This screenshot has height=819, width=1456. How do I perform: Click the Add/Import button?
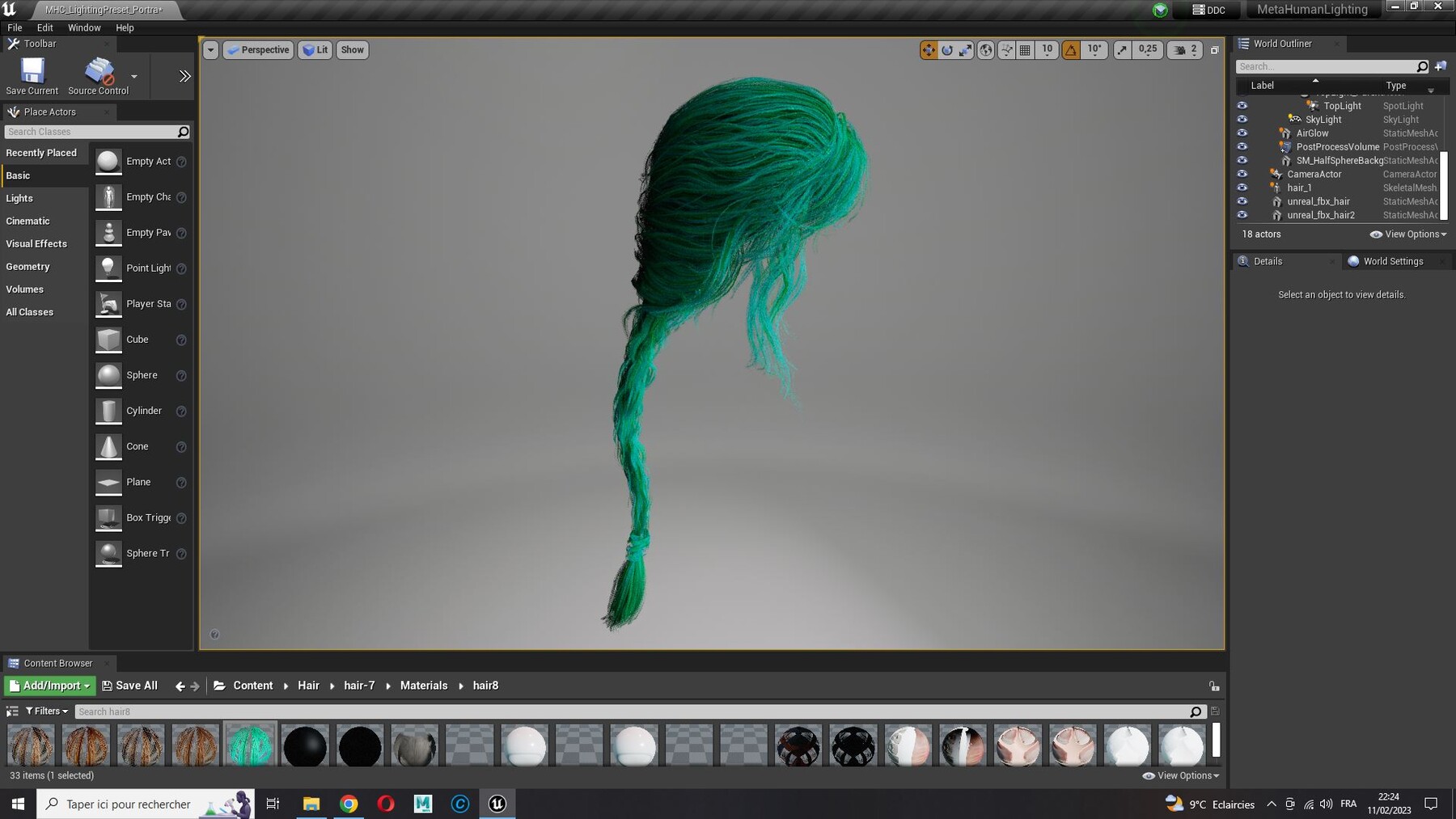click(50, 686)
